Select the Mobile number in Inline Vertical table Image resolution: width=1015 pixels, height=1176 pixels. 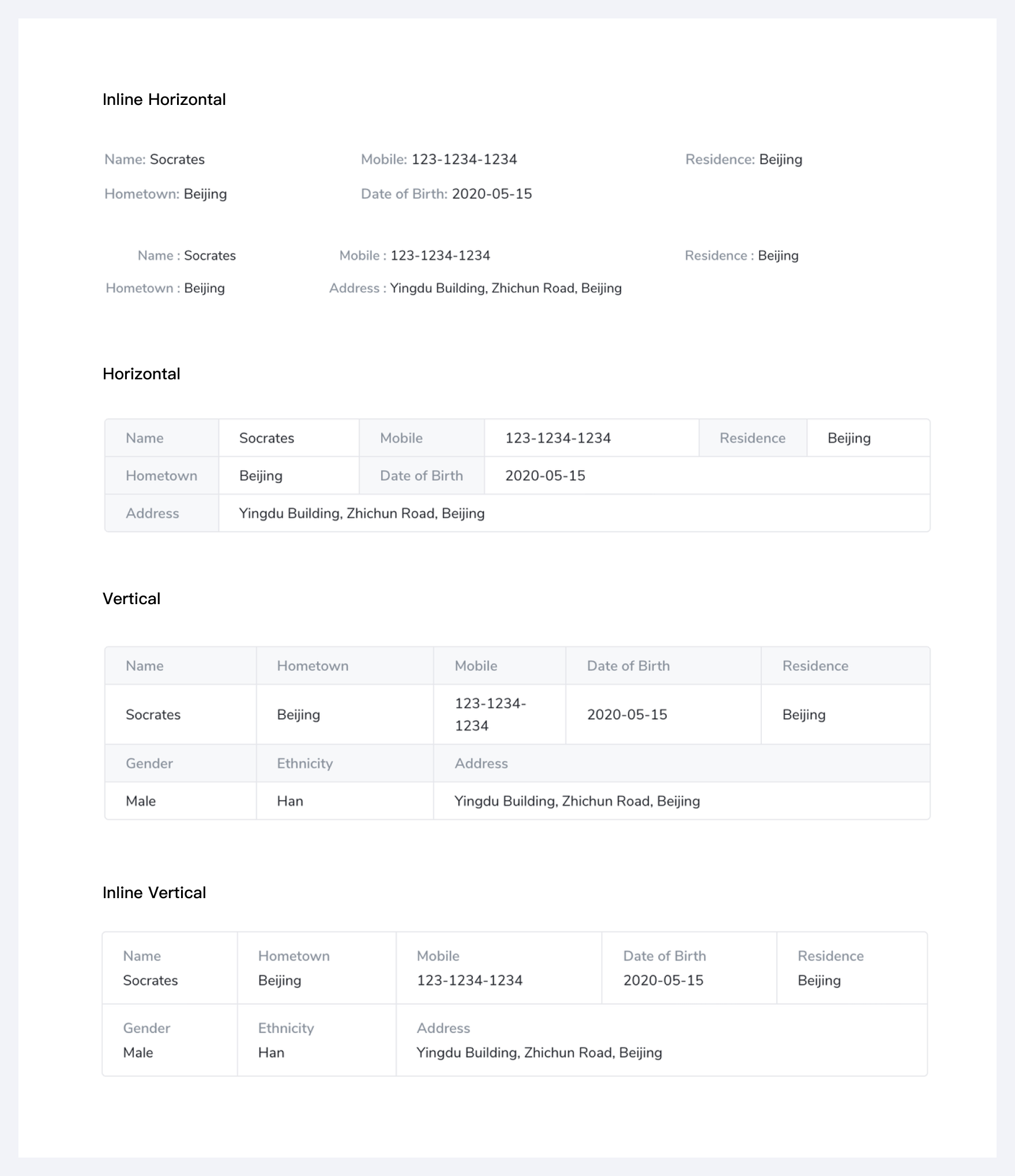469,981
